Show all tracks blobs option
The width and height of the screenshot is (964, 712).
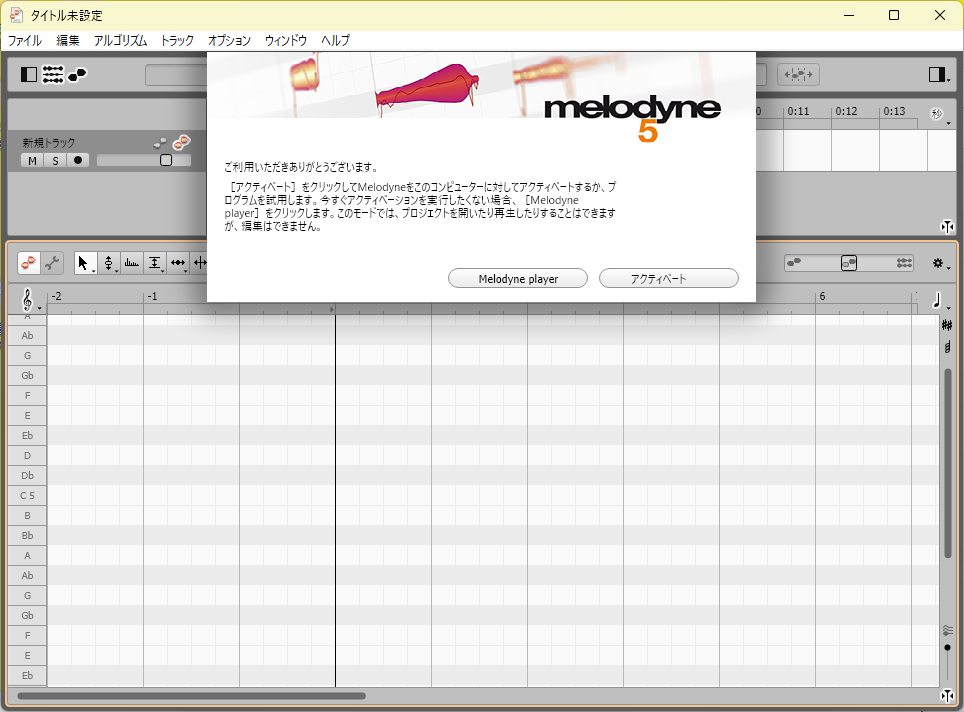(904, 263)
